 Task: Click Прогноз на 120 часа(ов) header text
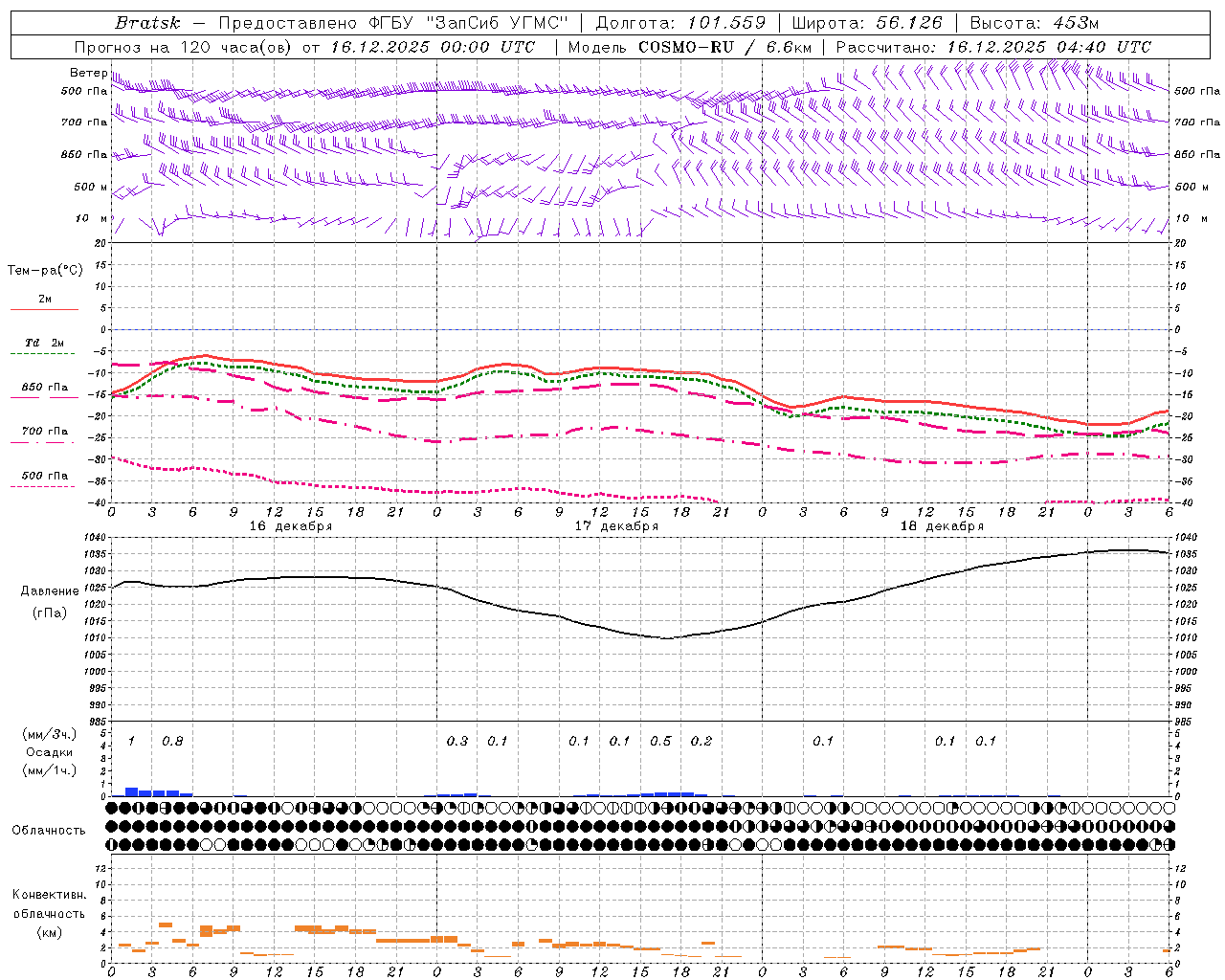[185, 47]
